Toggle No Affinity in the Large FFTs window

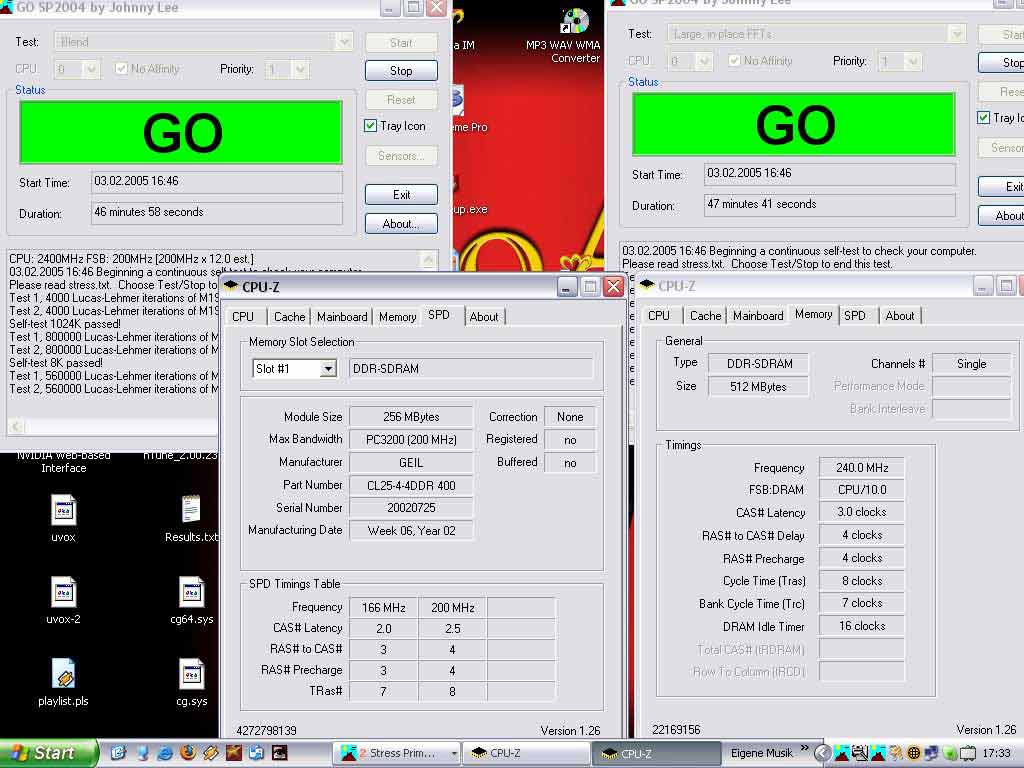pos(734,61)
